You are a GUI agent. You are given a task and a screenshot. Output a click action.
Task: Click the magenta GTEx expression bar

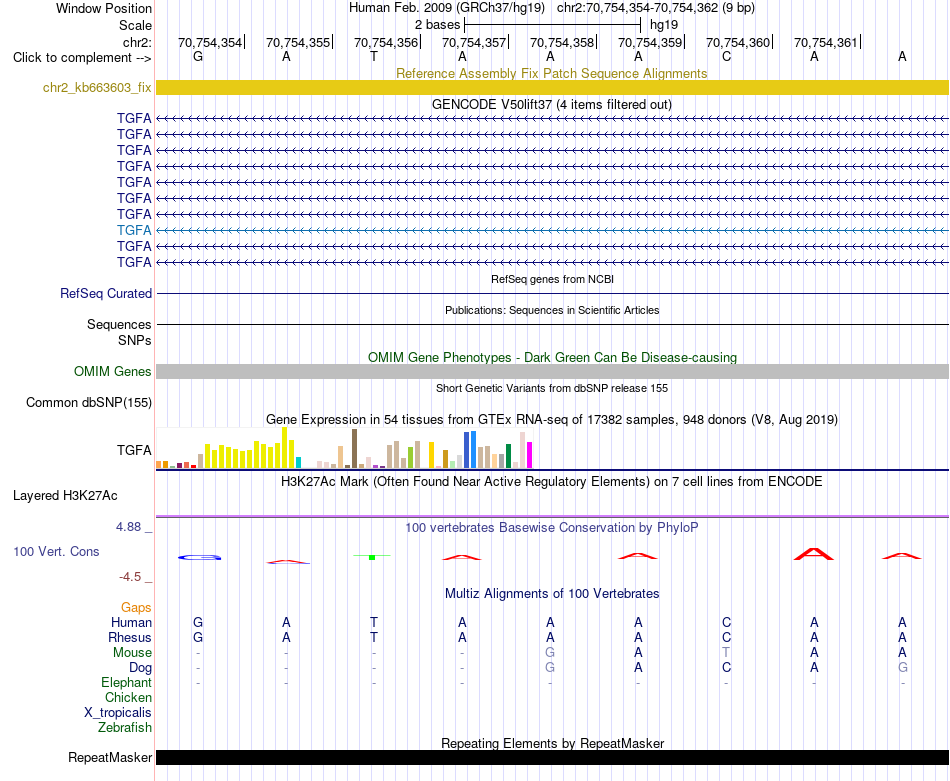point(529,455)
